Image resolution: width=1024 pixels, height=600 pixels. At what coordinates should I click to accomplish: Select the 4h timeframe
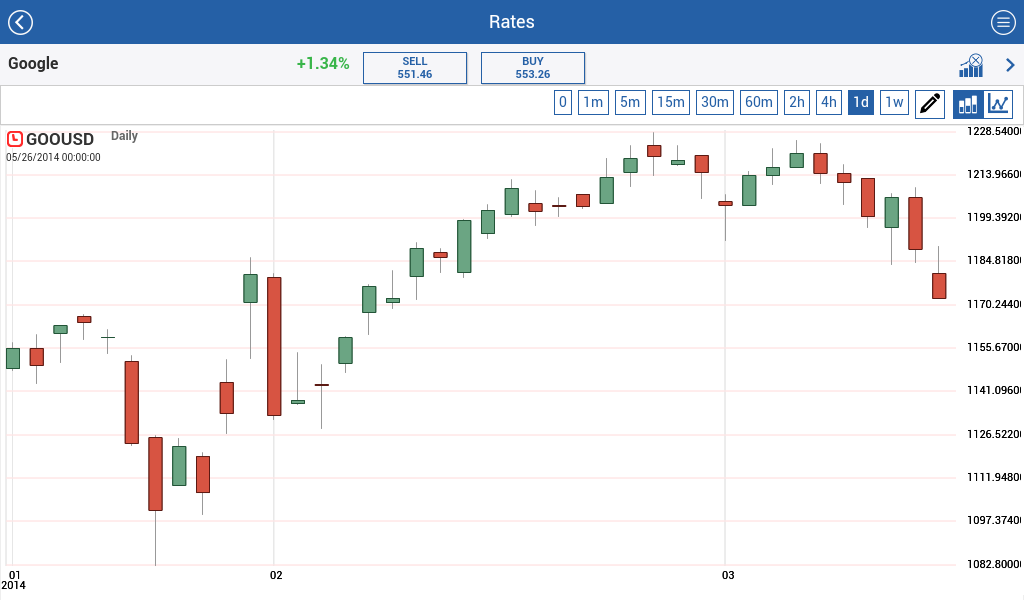(x=828, y=102)
